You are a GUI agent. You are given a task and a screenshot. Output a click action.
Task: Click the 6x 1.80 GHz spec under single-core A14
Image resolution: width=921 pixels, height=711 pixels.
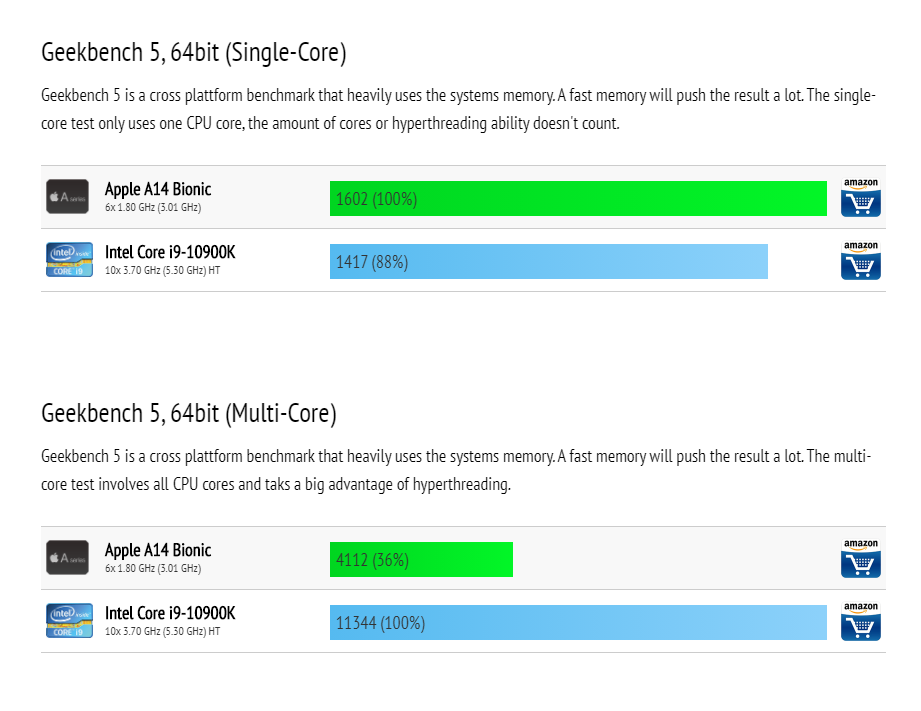[x=153, y=207]
